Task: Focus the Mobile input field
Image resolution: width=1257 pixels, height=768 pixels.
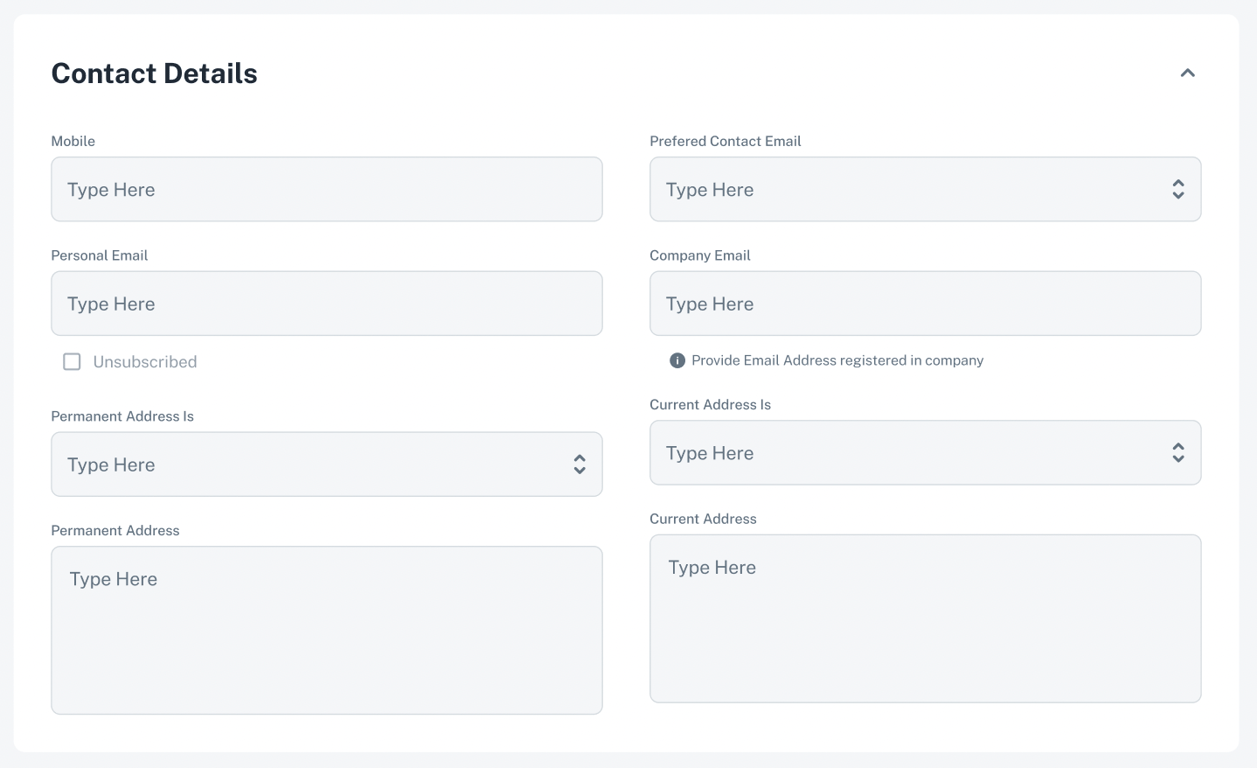Action: point(326,189)
